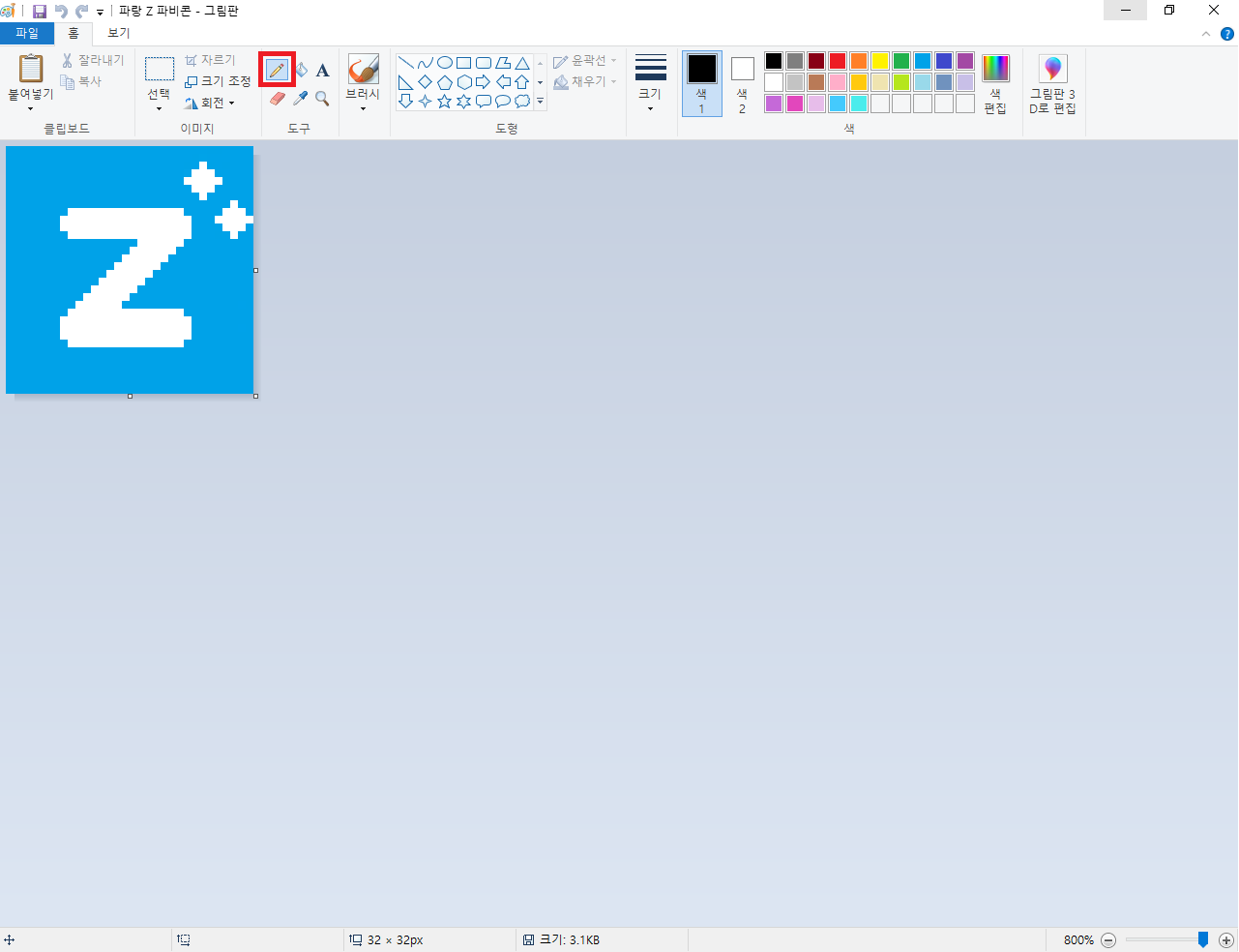Viewport: 1239px width, 952px height.
Task: Pick the red color swatch
Action: tap(838, 61)
